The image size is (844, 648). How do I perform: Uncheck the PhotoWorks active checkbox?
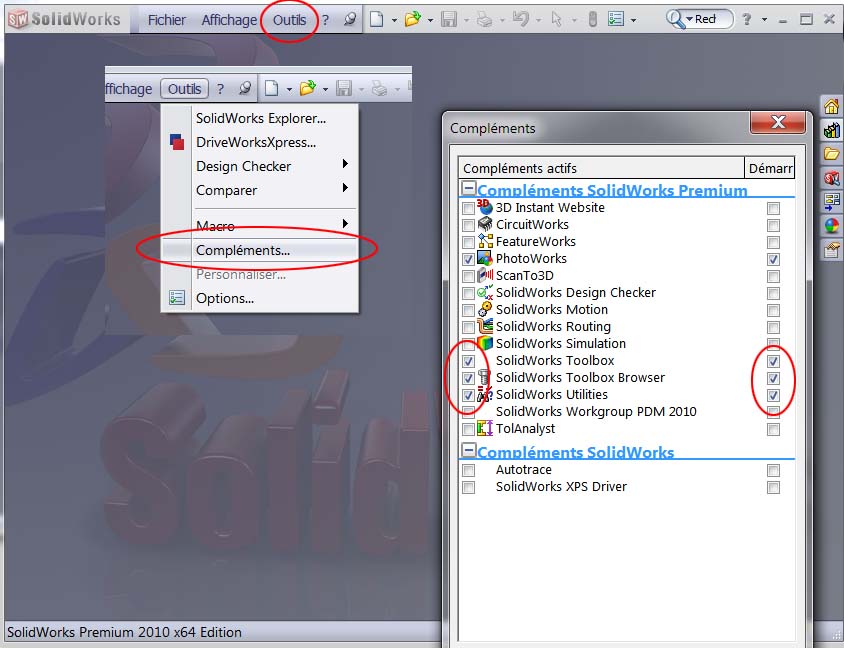(x=468, y=259)
